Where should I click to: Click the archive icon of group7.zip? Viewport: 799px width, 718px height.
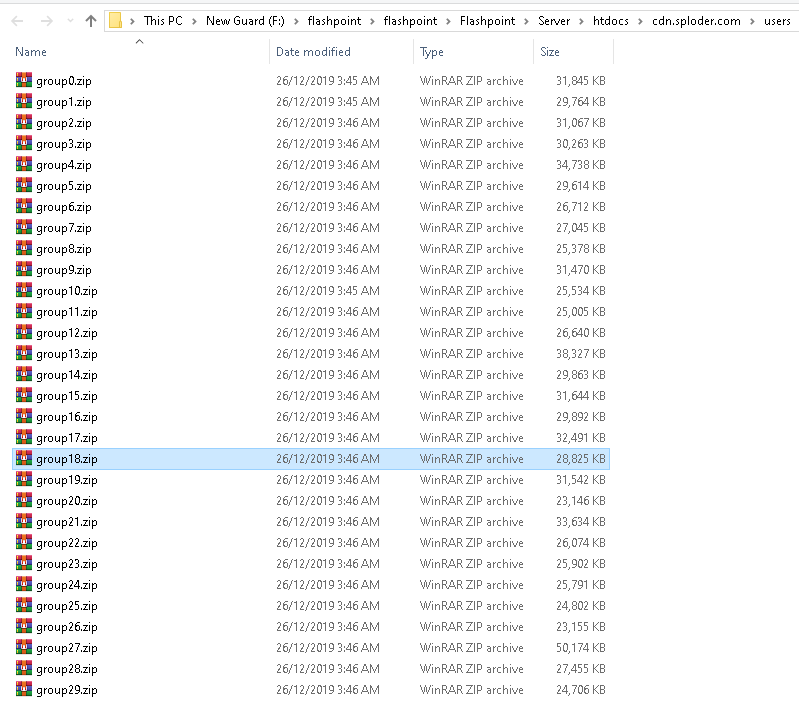pyautogui.click(x=24, y=228)
